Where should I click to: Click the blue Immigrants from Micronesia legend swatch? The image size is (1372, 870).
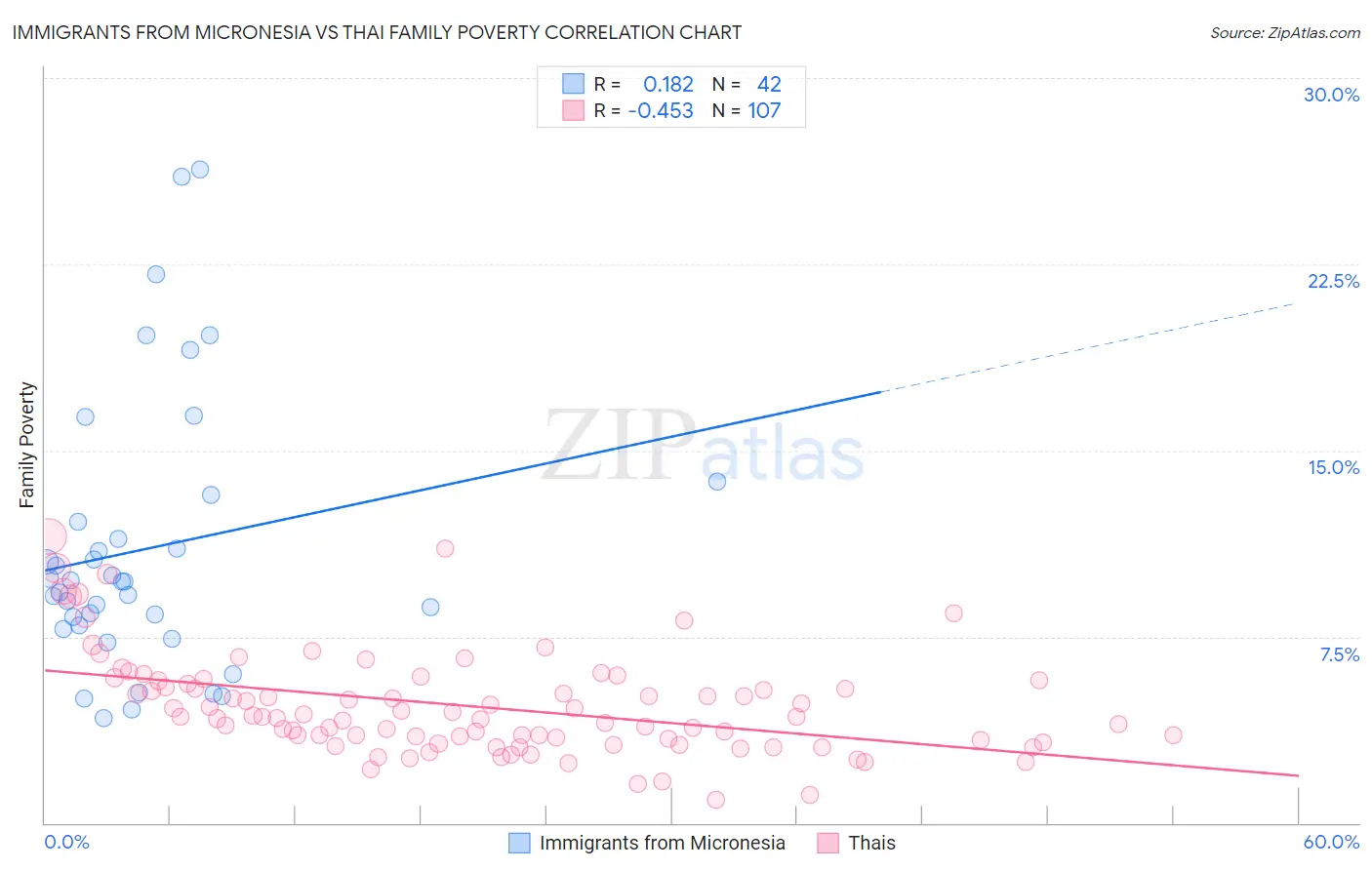point(520,843)
